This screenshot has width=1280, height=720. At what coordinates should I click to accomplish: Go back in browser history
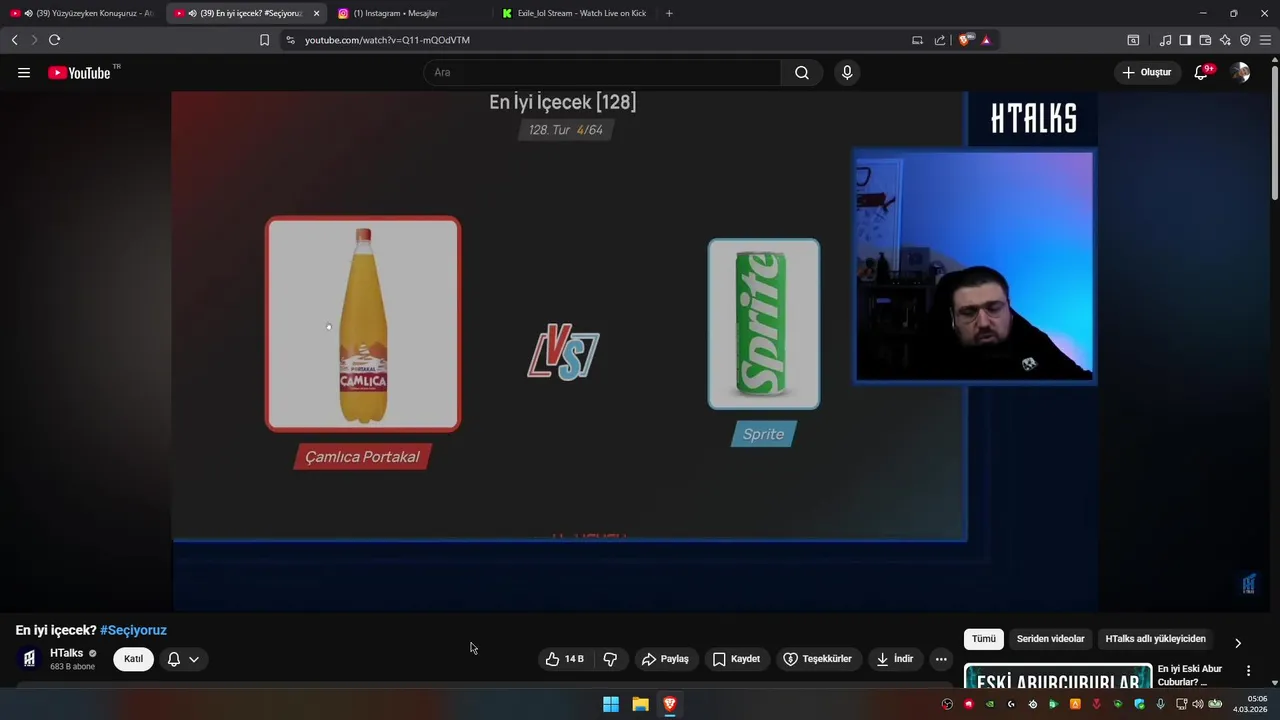point(14,40)
